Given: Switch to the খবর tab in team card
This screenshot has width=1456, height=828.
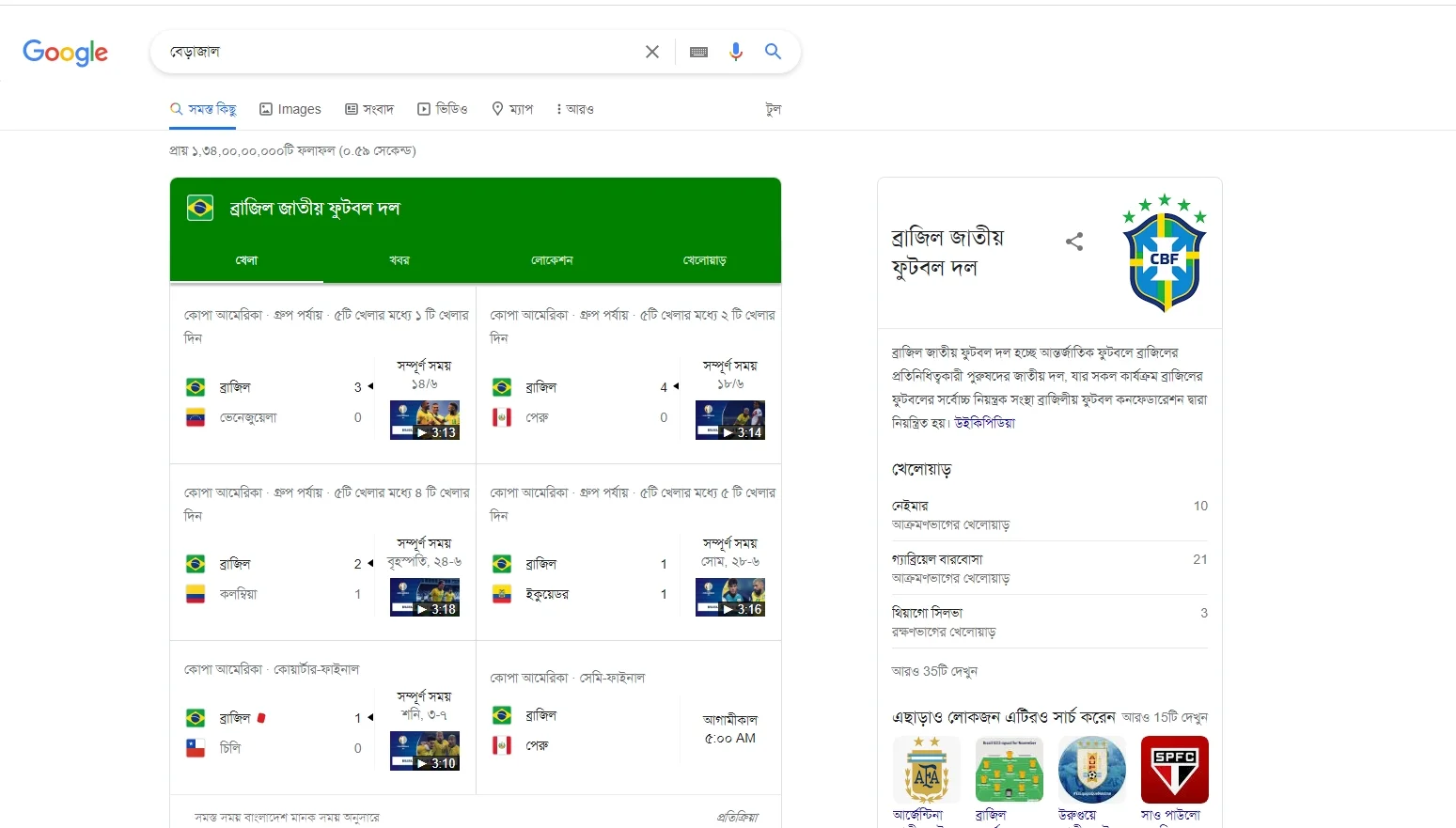Looking at the screenshot, I should pos(399,260).
